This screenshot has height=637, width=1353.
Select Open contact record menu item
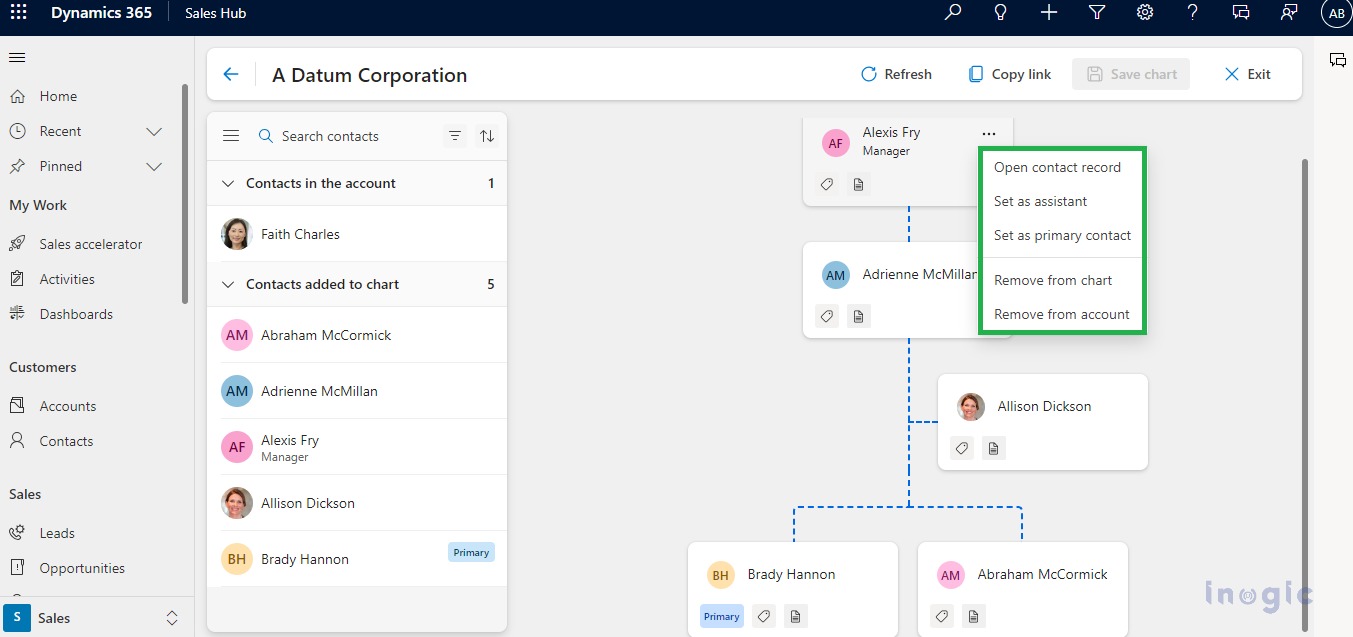pos(1062,167)
